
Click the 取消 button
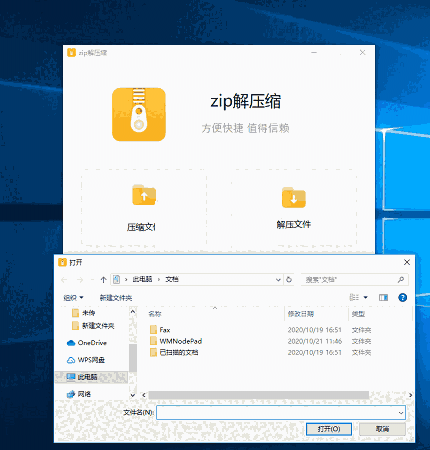(x=382, y=429)
